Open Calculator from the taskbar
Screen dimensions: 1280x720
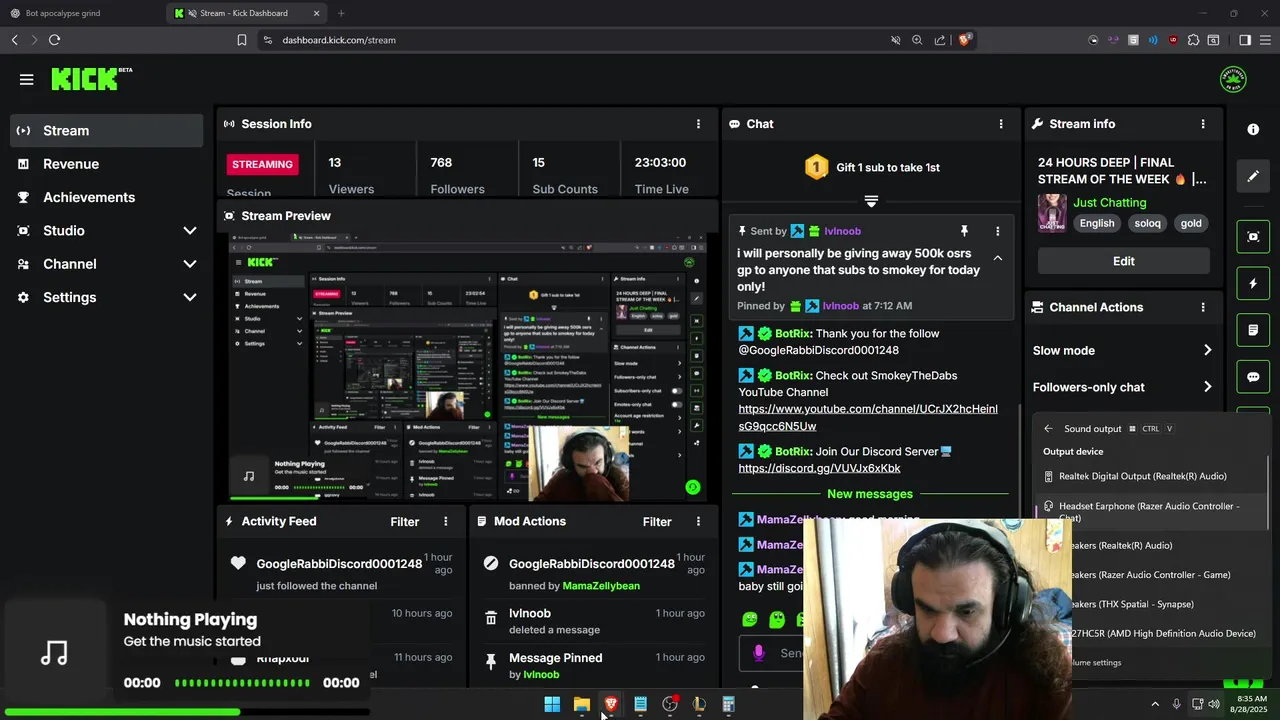[x=728, y=705]
